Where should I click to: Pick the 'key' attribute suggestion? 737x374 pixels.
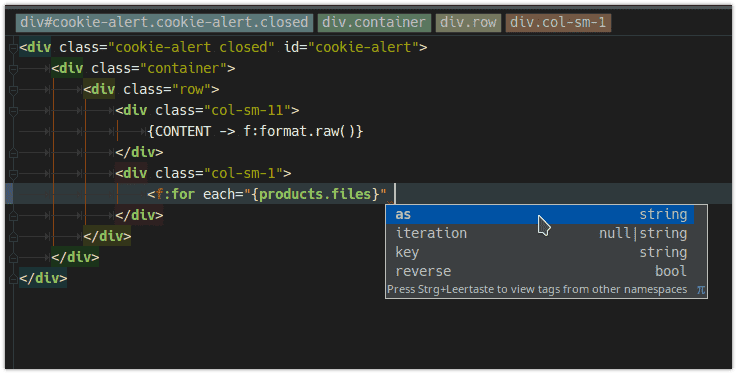coord(540,252)
